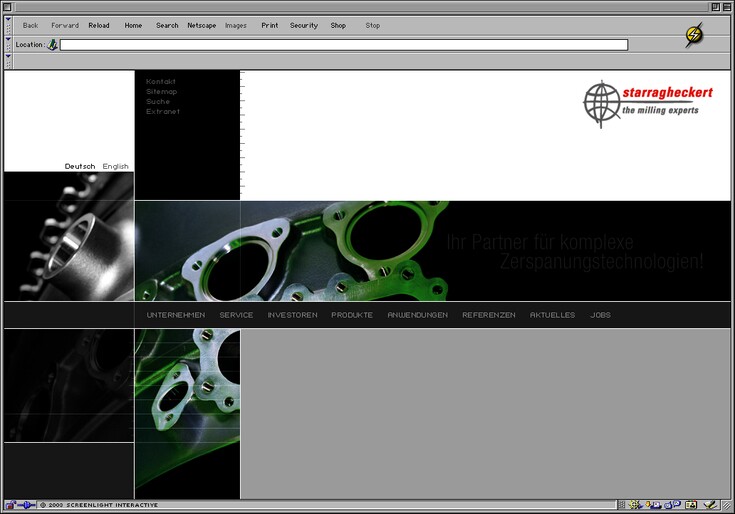Open the AKTUELLES navigation item

pos(553,315)
